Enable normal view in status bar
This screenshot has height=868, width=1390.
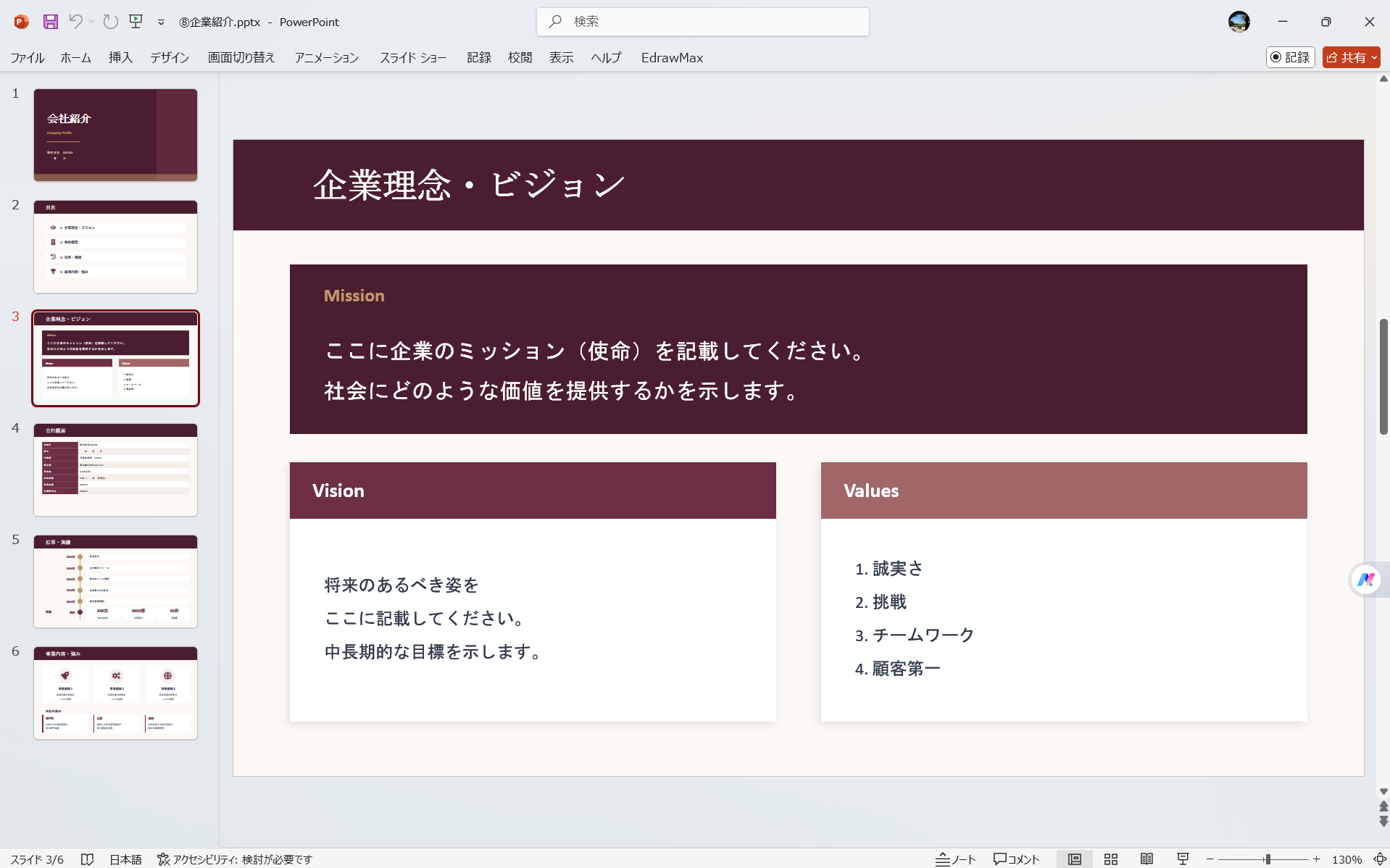coord(1075,859)
